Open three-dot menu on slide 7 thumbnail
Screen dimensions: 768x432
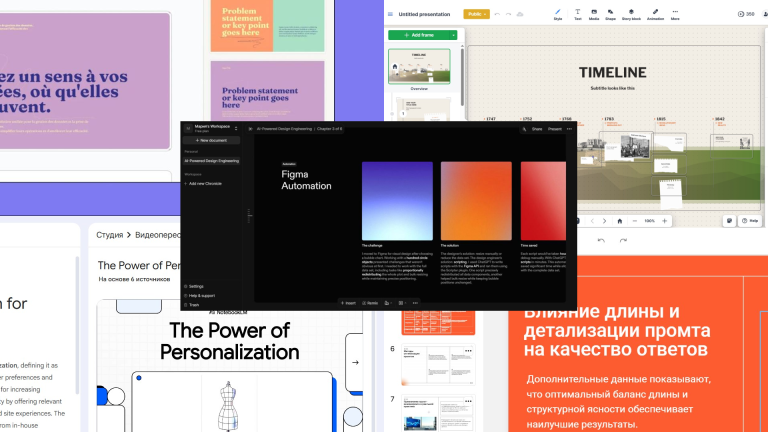[468, 401]
